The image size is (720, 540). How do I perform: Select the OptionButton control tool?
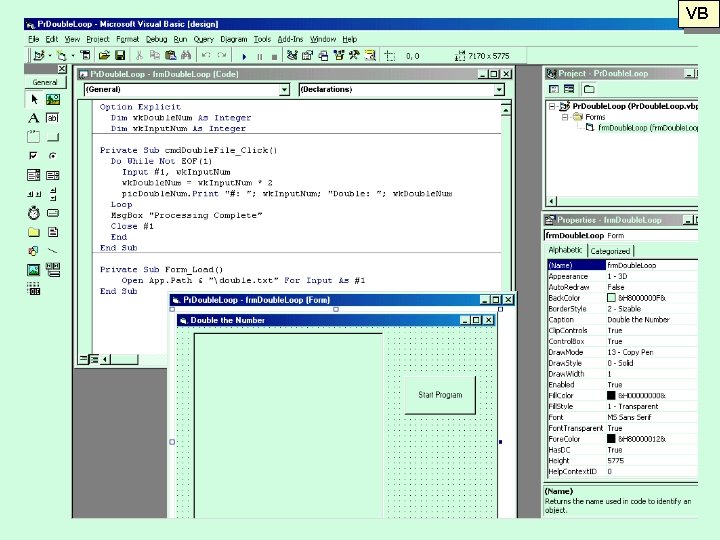[x=53, y=156]
